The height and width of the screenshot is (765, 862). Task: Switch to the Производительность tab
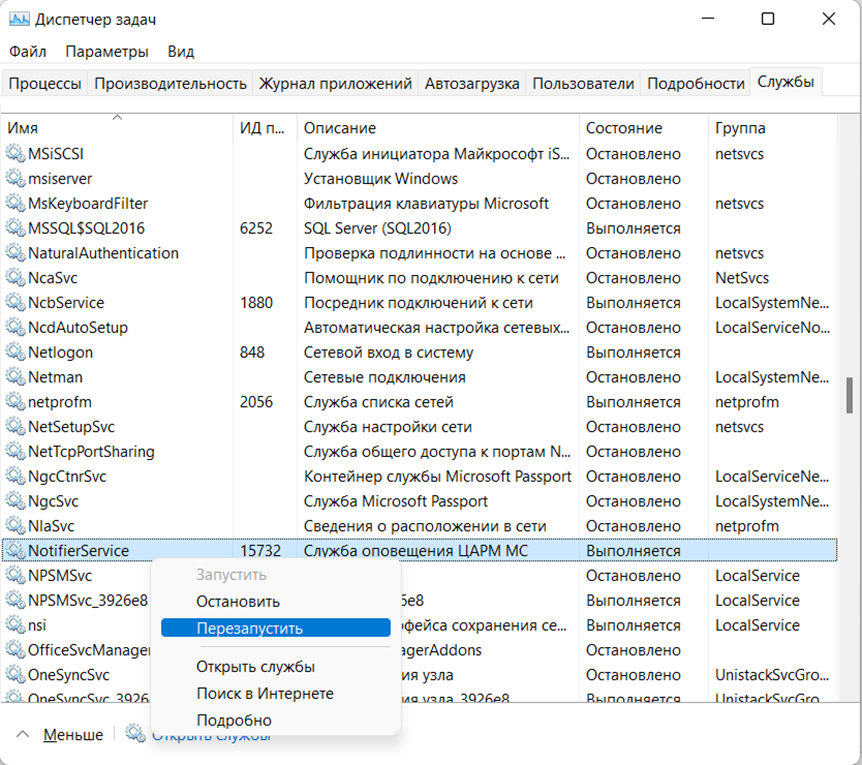click(170, 84)
